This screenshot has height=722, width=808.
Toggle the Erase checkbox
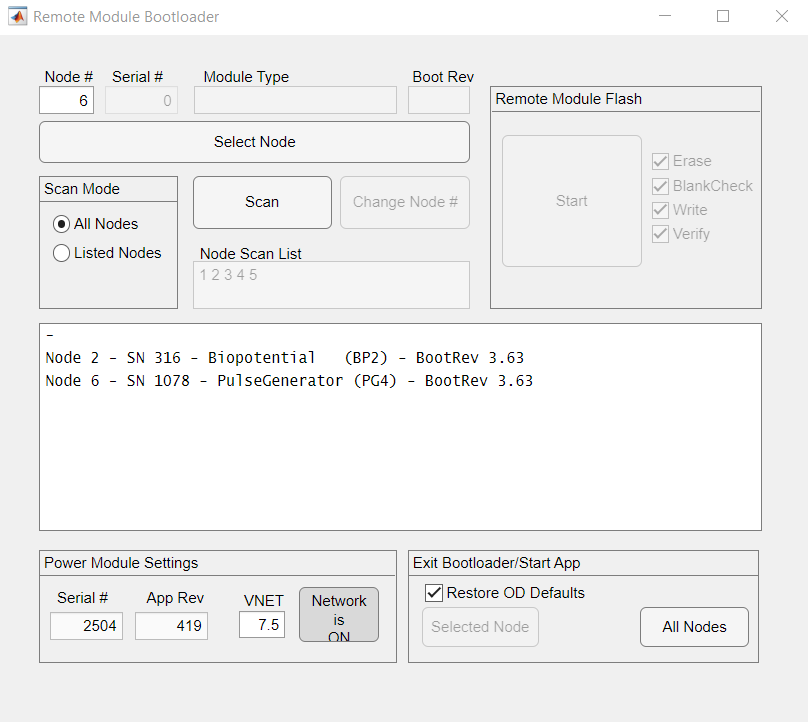[x=660, y=161]
